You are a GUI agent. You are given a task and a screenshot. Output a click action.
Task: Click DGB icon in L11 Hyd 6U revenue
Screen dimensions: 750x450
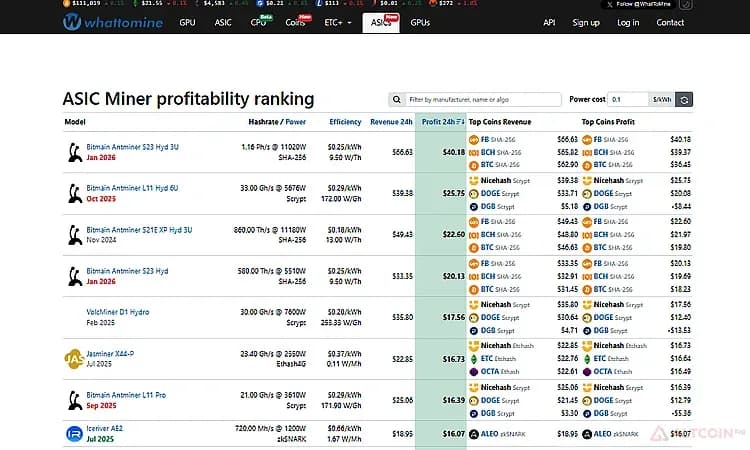[474, 207]
